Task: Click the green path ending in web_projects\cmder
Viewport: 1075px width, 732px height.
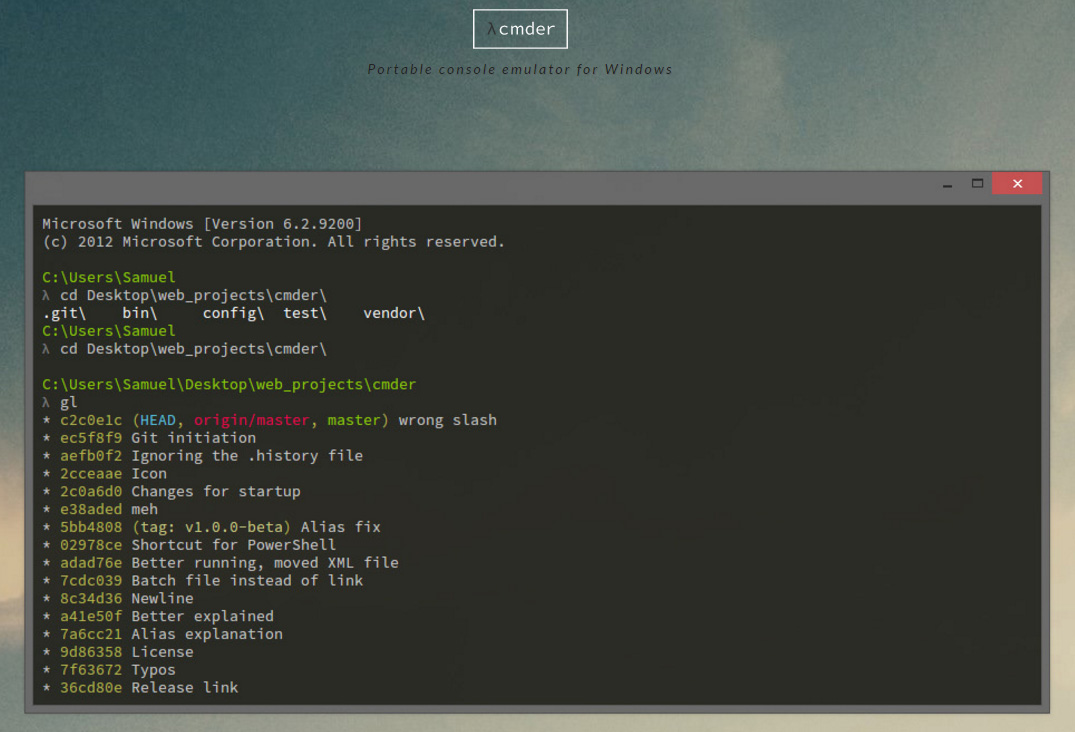Action: tap(229, 385)
